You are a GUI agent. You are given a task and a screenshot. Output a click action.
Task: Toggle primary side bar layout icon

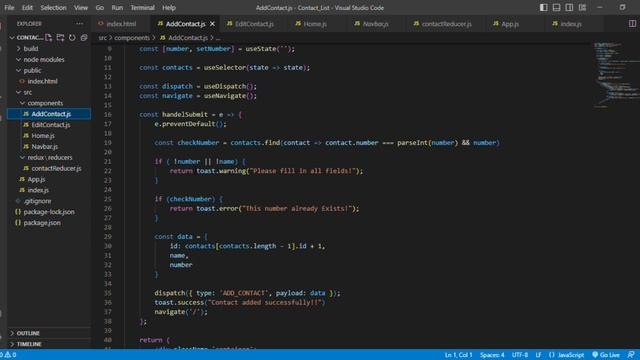tap(543, 7)
